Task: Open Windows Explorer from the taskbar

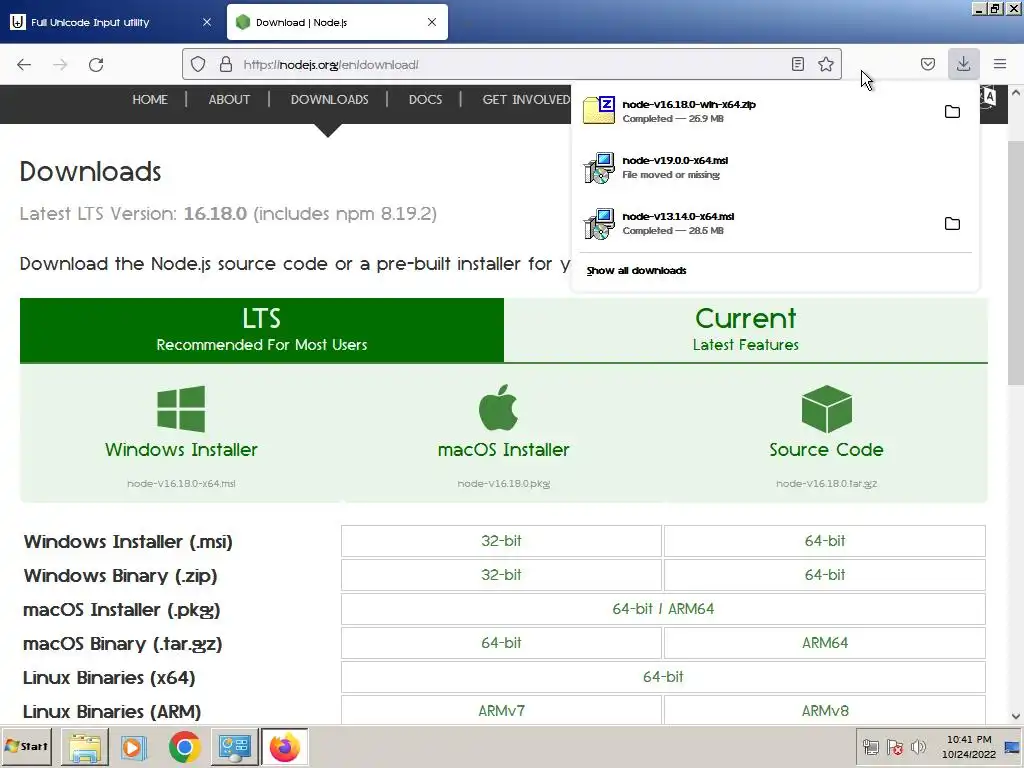Action: click(85, 746)
